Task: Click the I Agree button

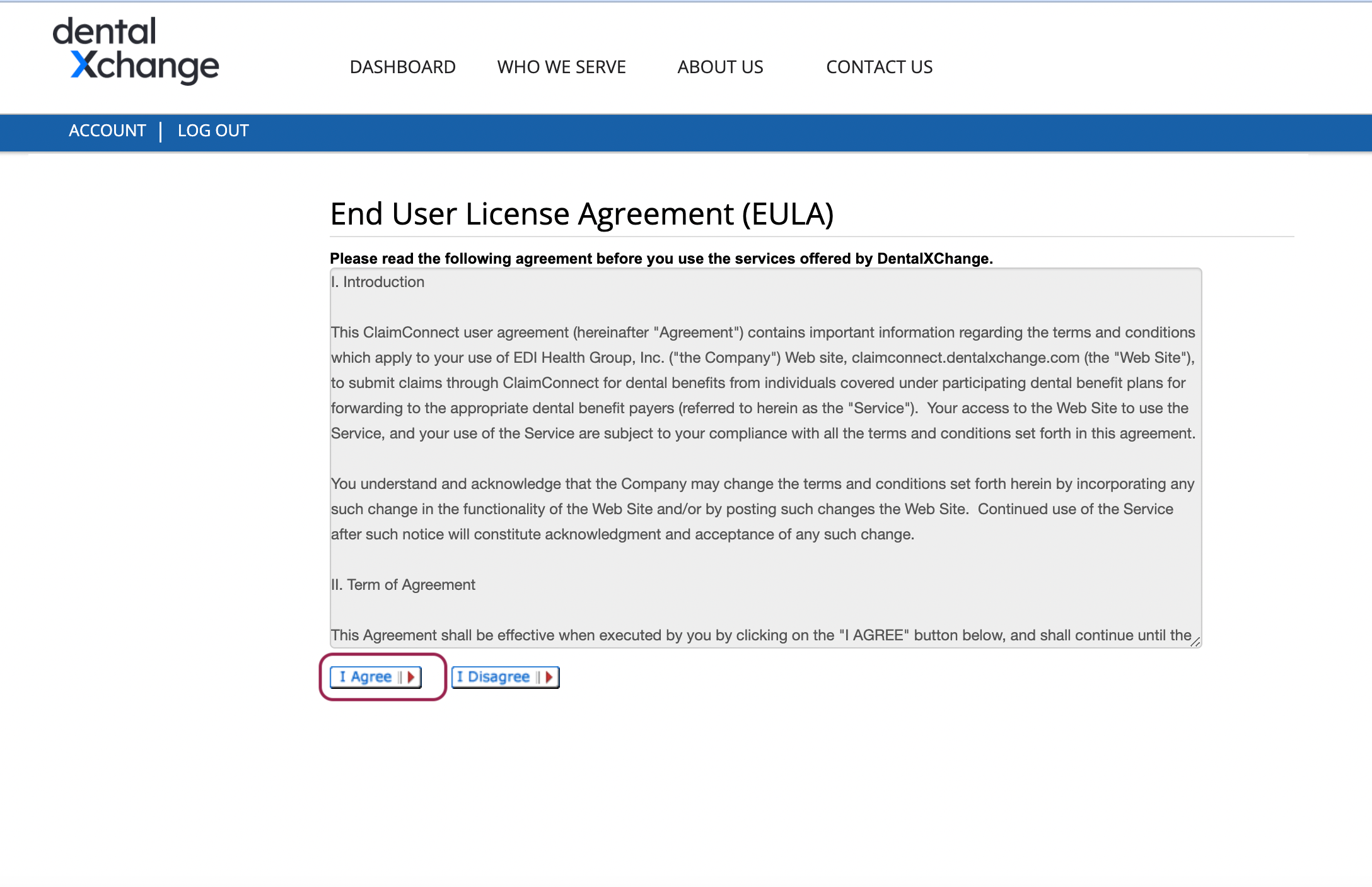Action: [376, 677]
